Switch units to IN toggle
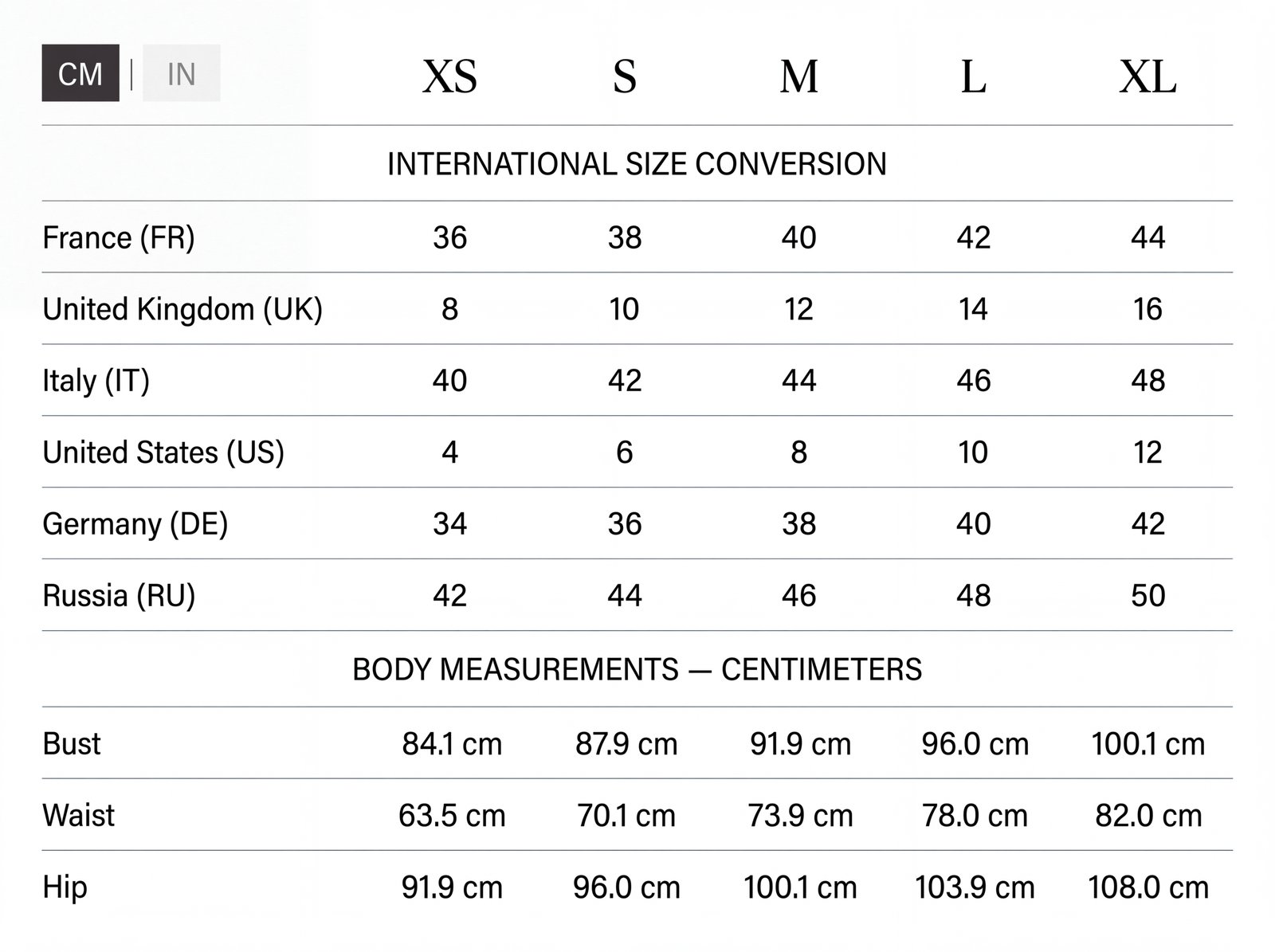Image resolution: width=1275 pixels, height=952 pixels. tap(182, 73)
